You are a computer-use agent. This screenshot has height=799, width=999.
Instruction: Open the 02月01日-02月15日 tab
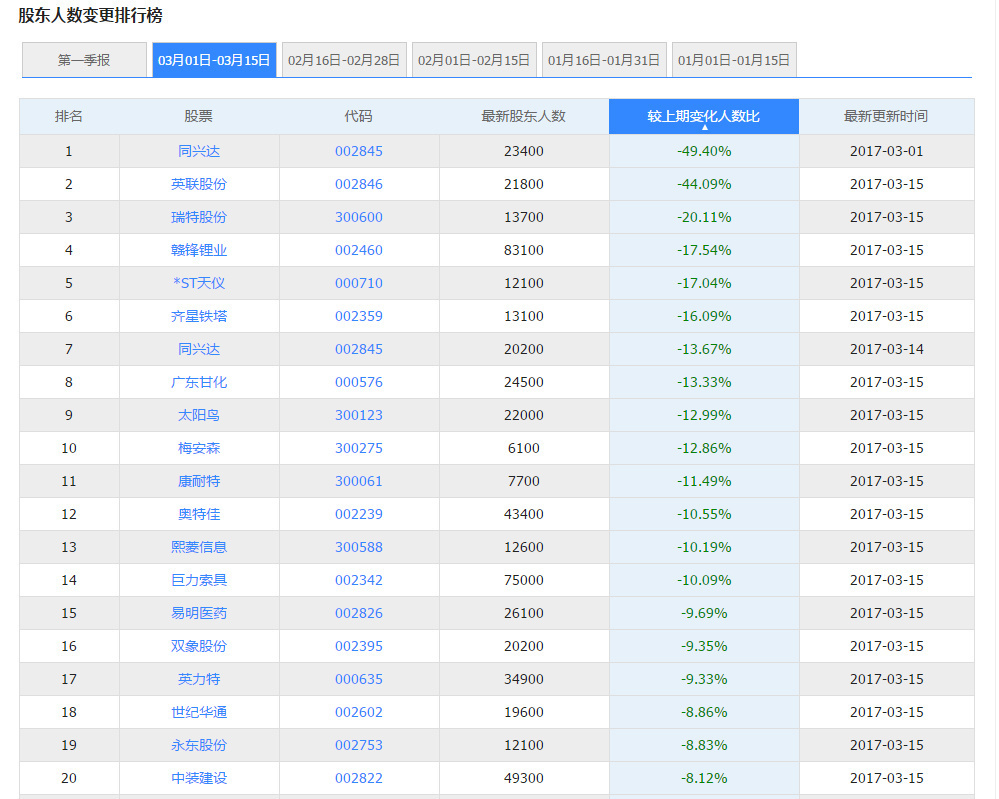474,60
